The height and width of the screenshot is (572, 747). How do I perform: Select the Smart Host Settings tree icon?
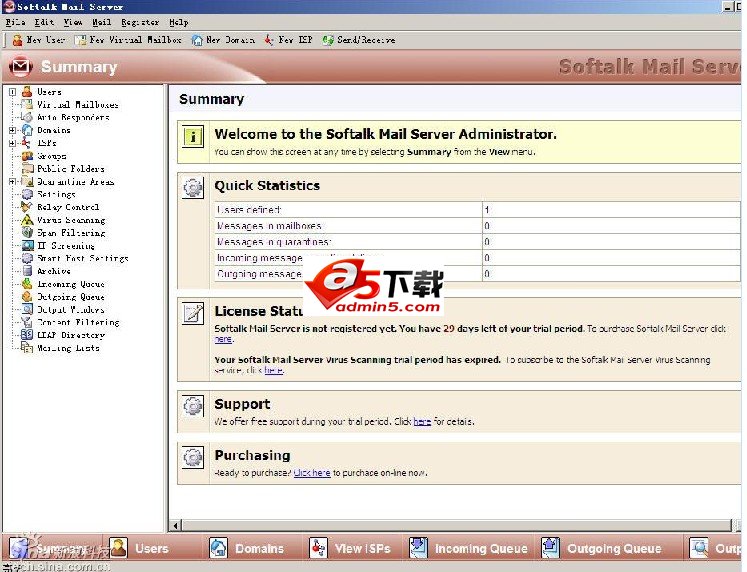pos(27,258)
